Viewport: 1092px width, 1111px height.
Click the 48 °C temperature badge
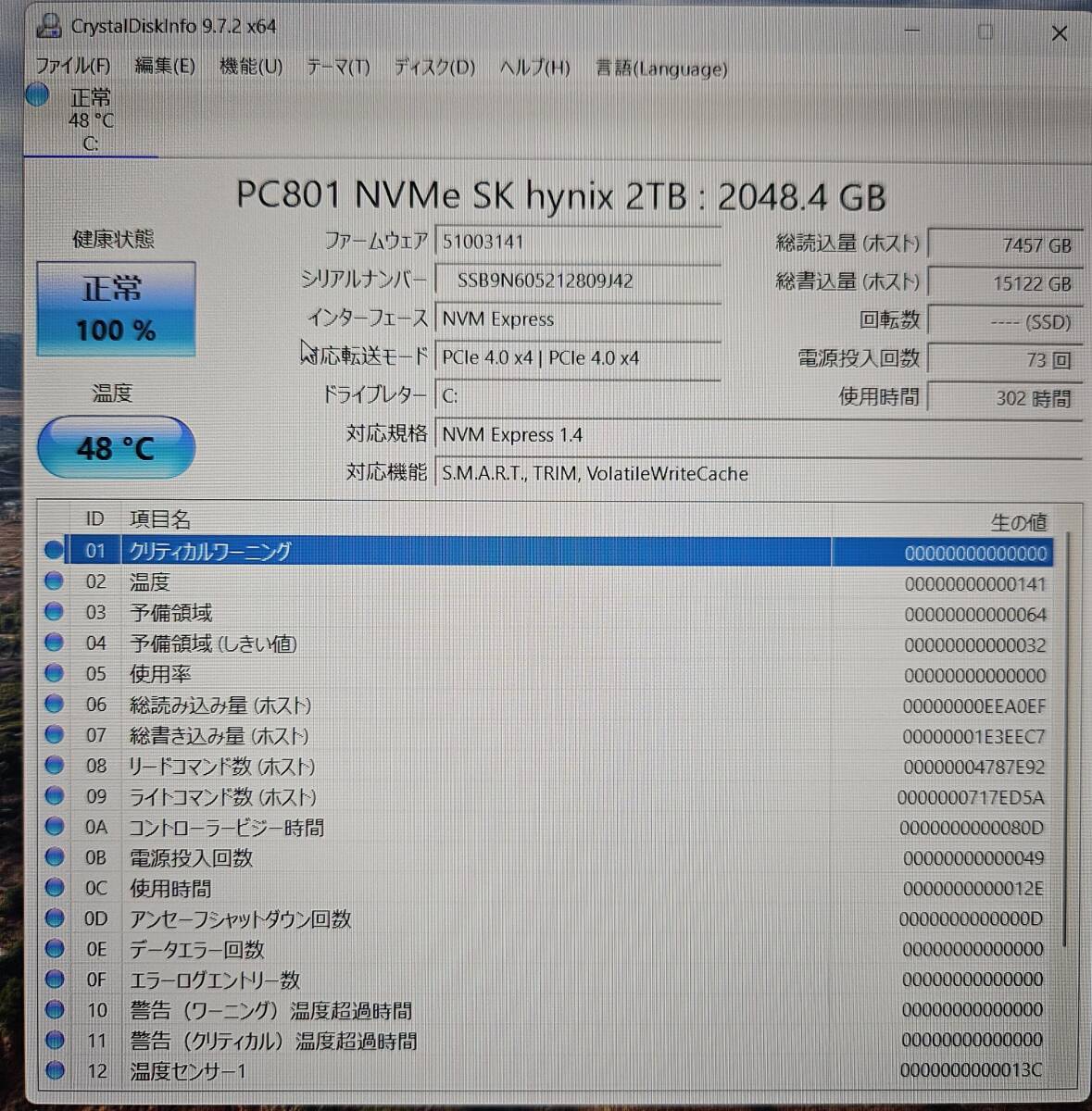[115, 447]
